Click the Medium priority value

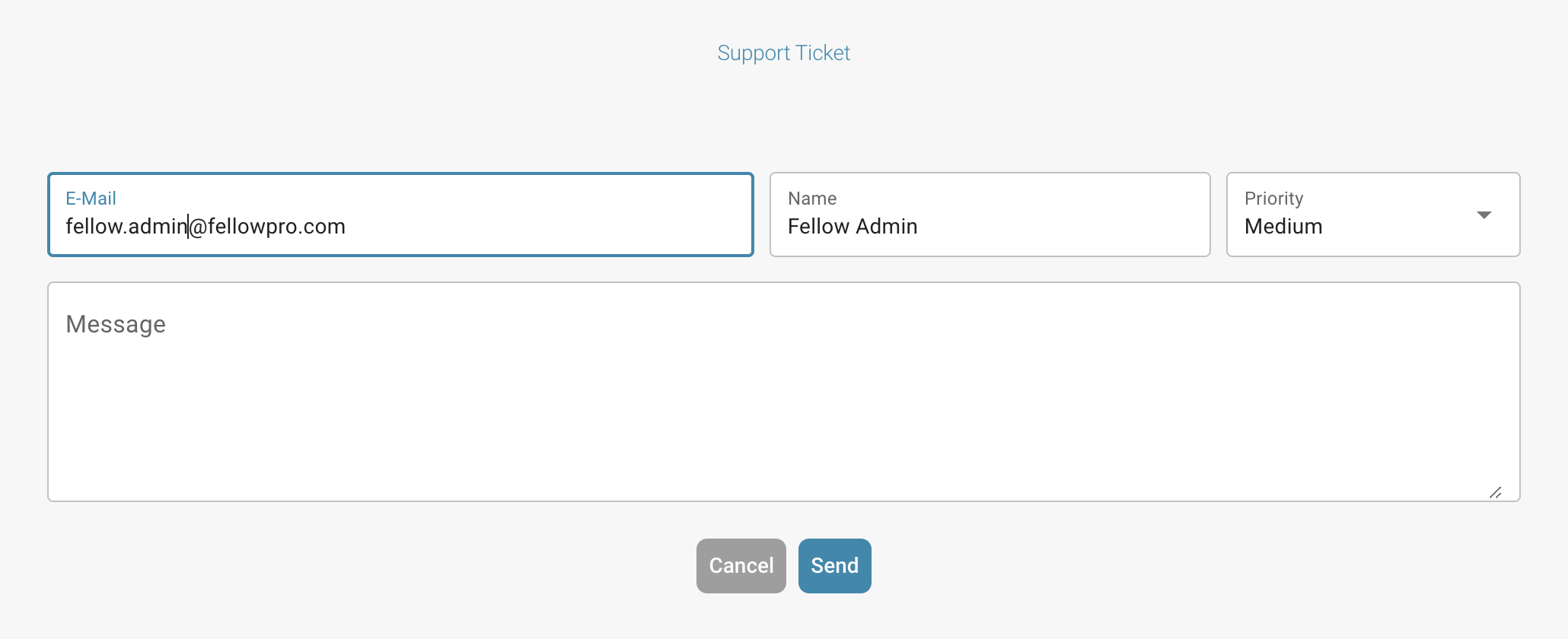pyautogui.click(x=1283, y=227)
